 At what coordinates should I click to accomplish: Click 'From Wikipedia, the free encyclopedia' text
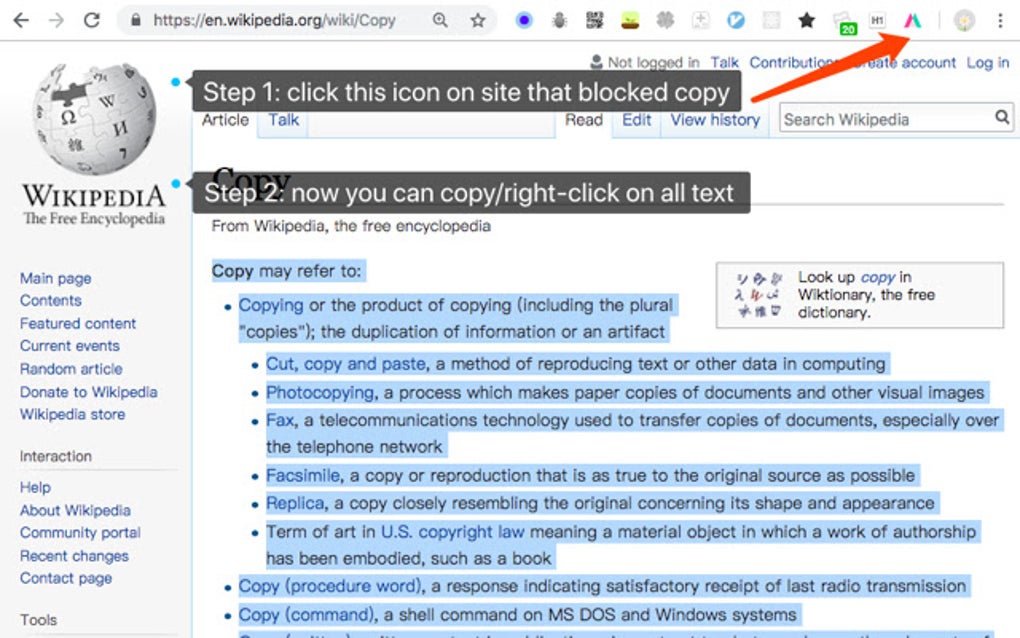click(351, 226)
